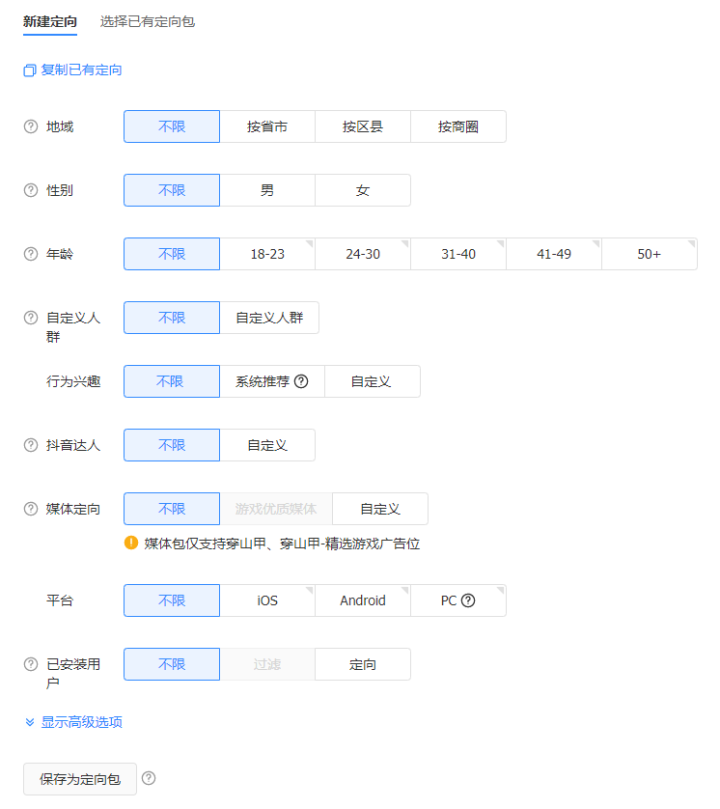Screen dimensions: 720x809
Task: Select 男 as the gender option
Action: (x=267, y=191)
